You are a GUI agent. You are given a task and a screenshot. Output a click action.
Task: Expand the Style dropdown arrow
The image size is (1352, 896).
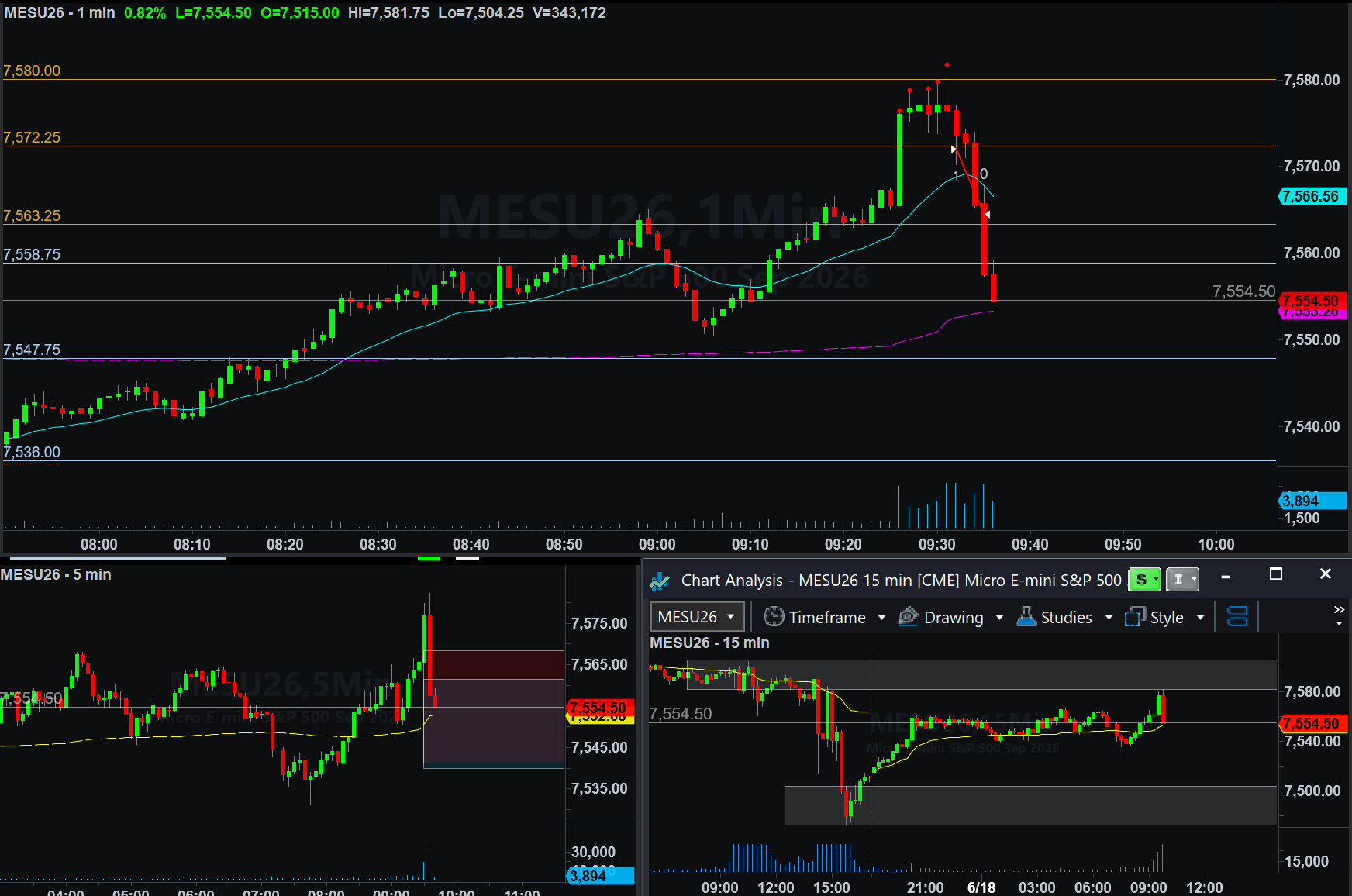[x=1200, y=617]
